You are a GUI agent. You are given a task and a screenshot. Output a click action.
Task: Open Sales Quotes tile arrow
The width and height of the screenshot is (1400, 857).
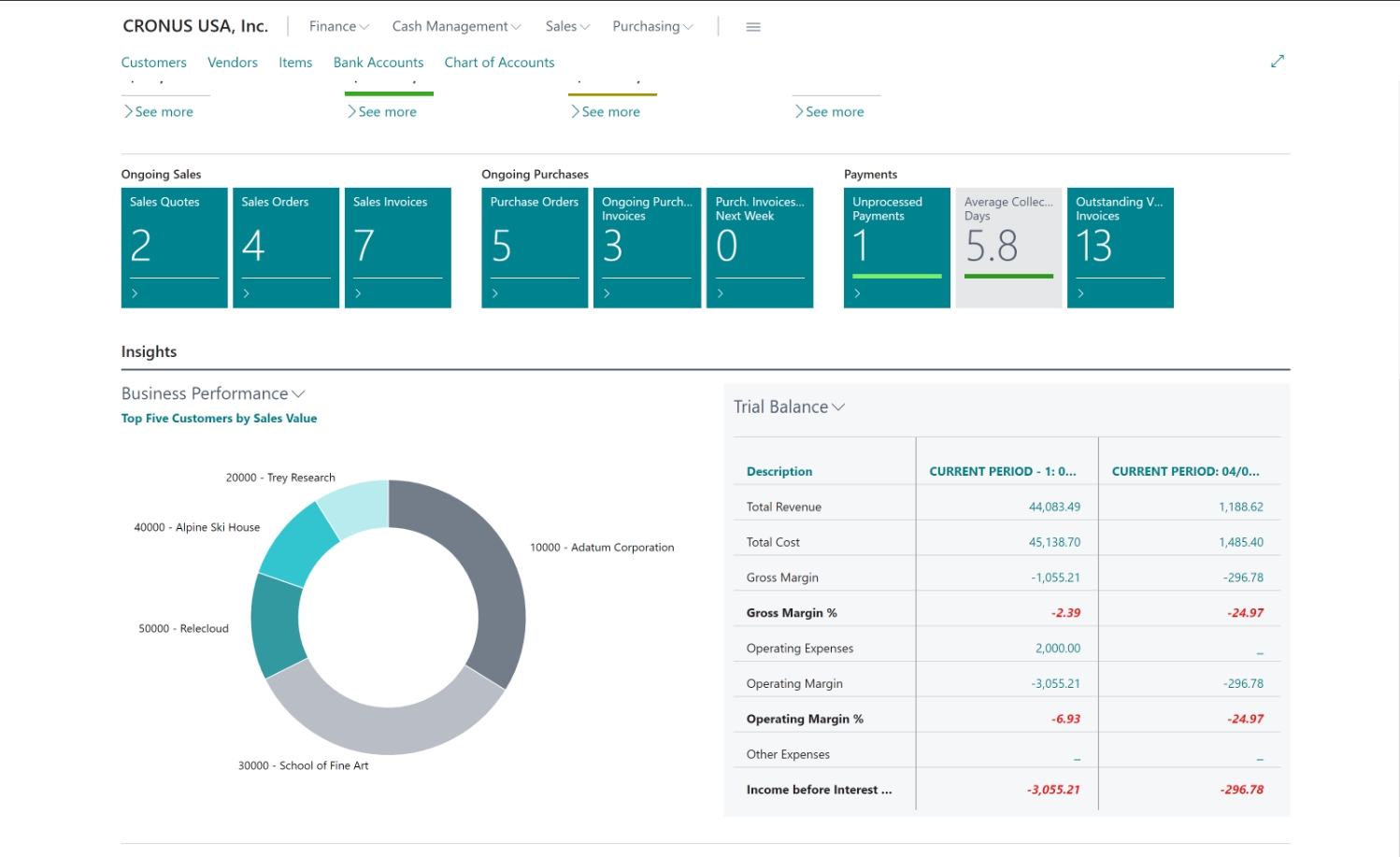tap(135, 293)
